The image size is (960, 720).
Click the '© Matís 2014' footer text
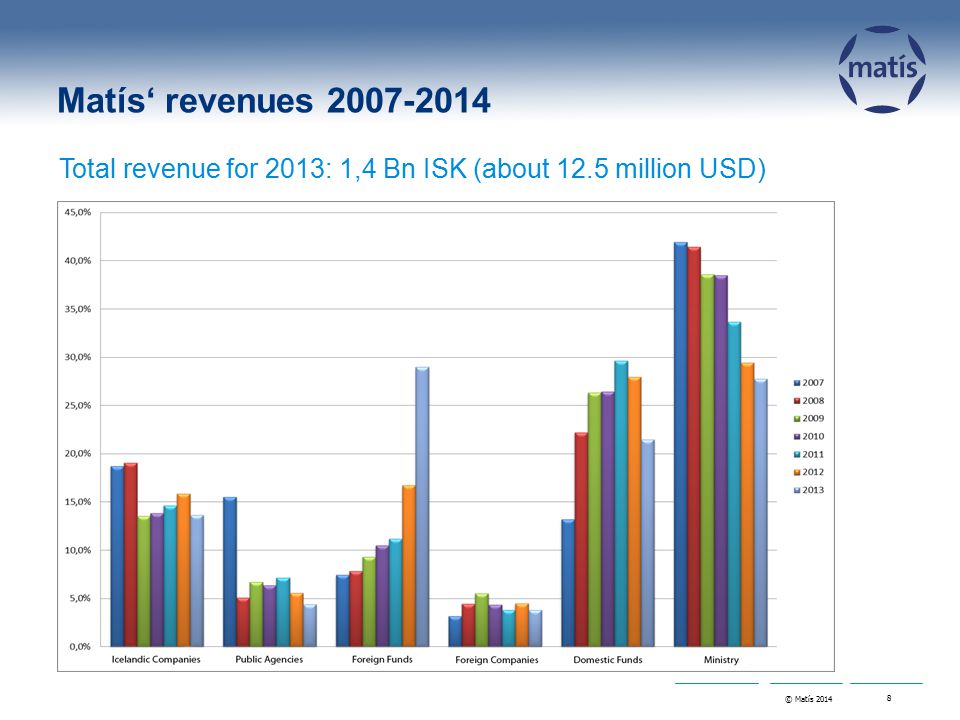tap(808, 699)
